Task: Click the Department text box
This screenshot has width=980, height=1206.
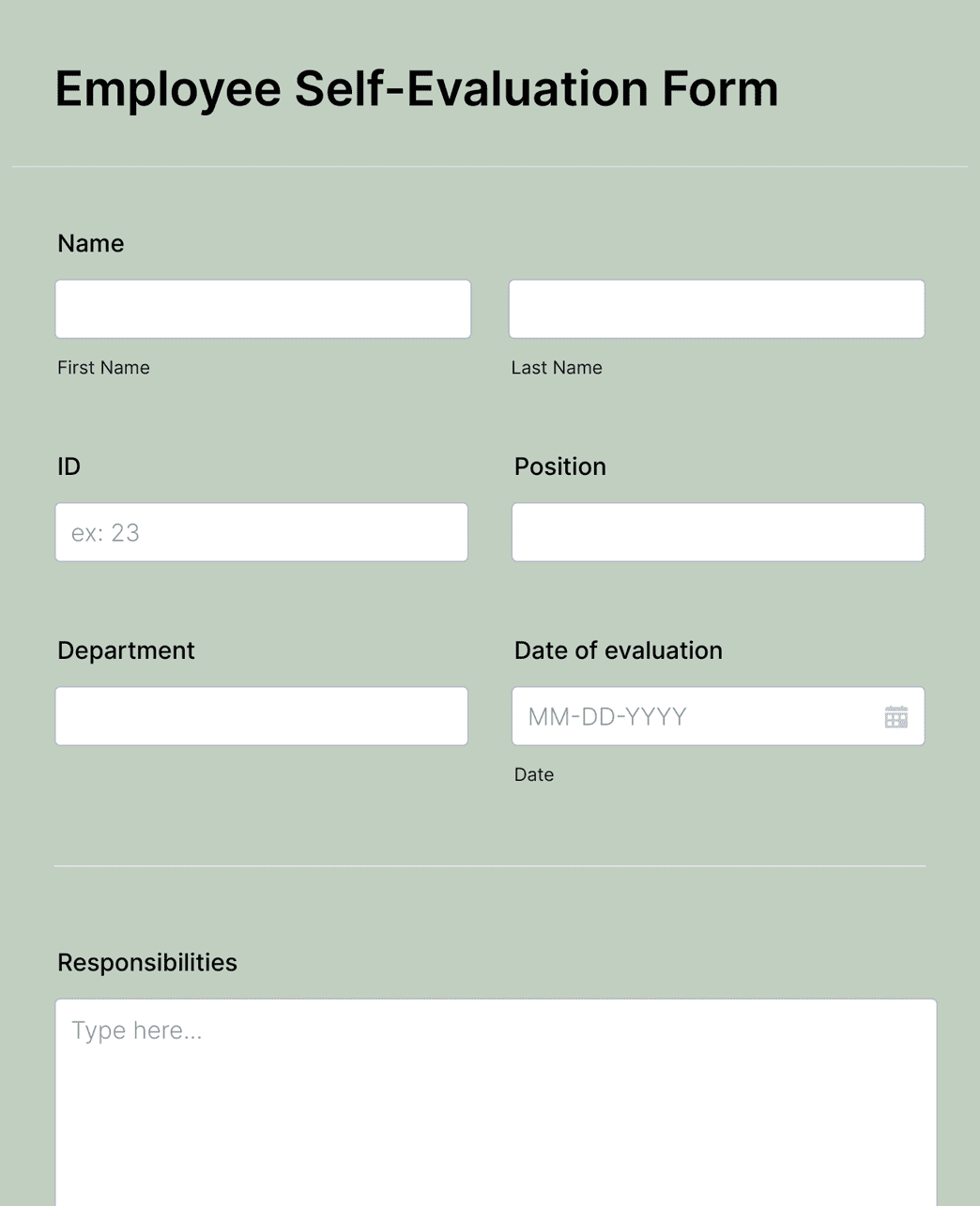Action: (261, 715)
